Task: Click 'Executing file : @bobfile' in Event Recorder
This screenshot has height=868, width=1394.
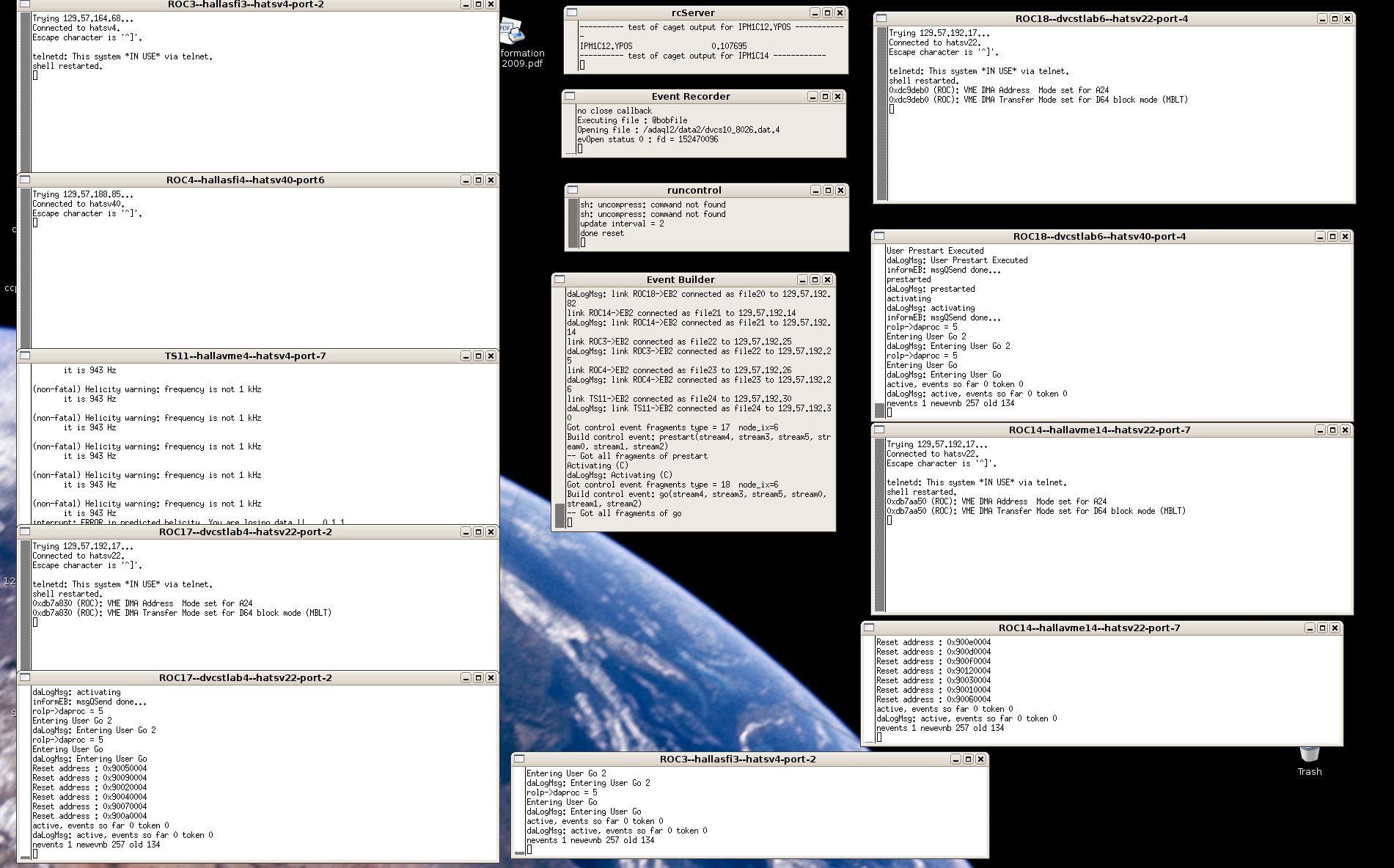Action: [x=632, y=120]
